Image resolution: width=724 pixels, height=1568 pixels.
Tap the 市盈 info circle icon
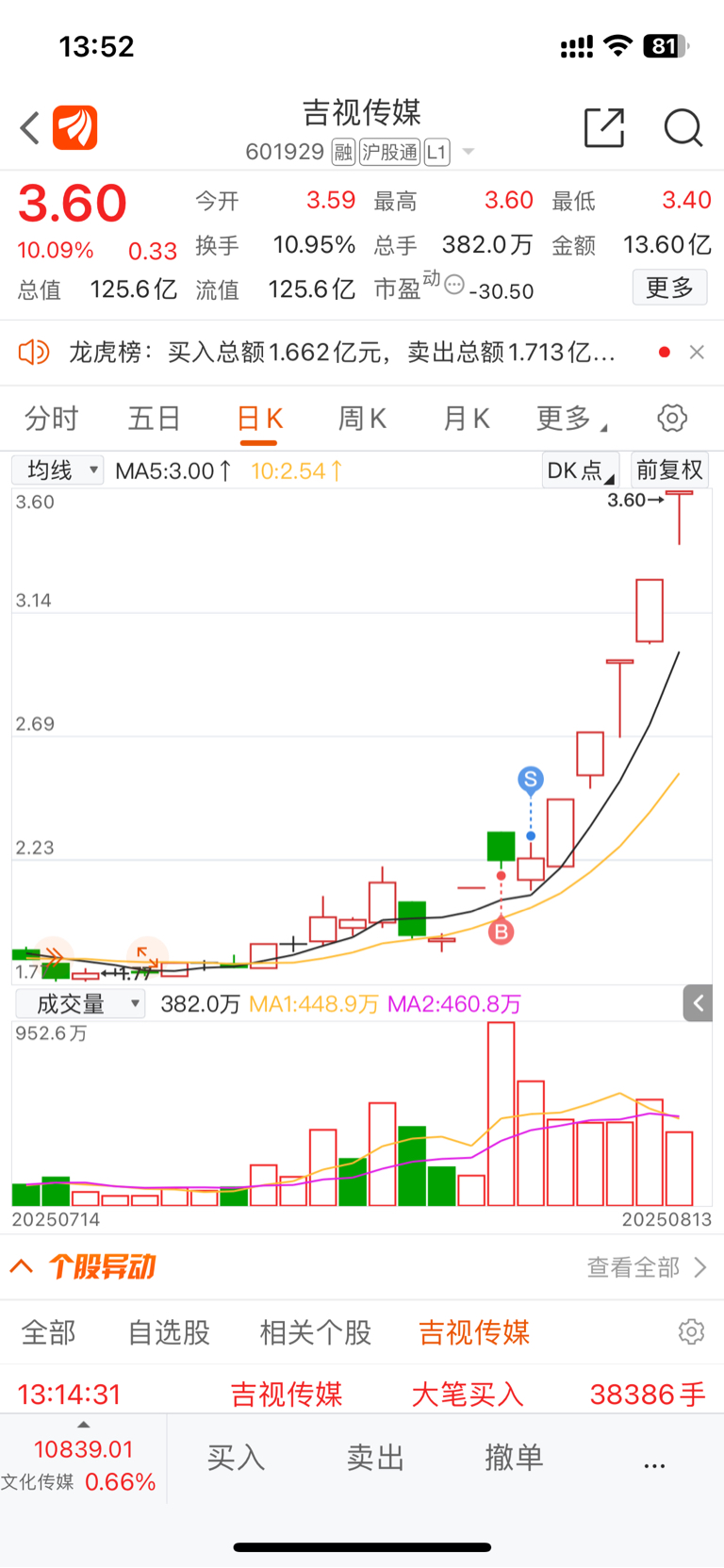click(453, 284)
